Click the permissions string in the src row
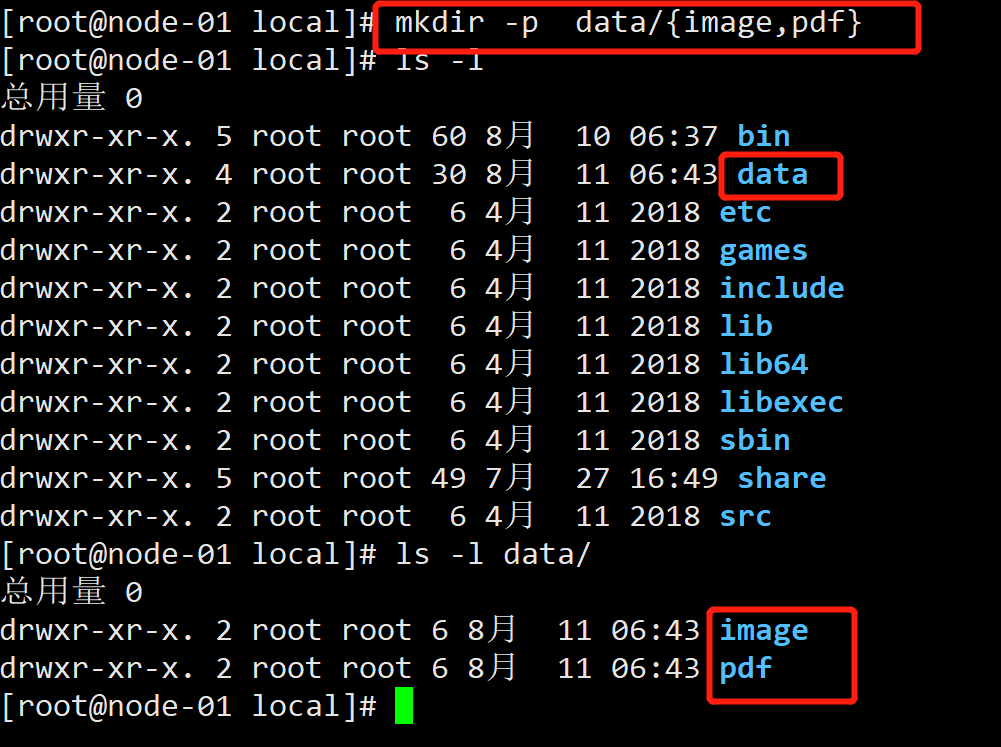 click(x=96, y=516)
